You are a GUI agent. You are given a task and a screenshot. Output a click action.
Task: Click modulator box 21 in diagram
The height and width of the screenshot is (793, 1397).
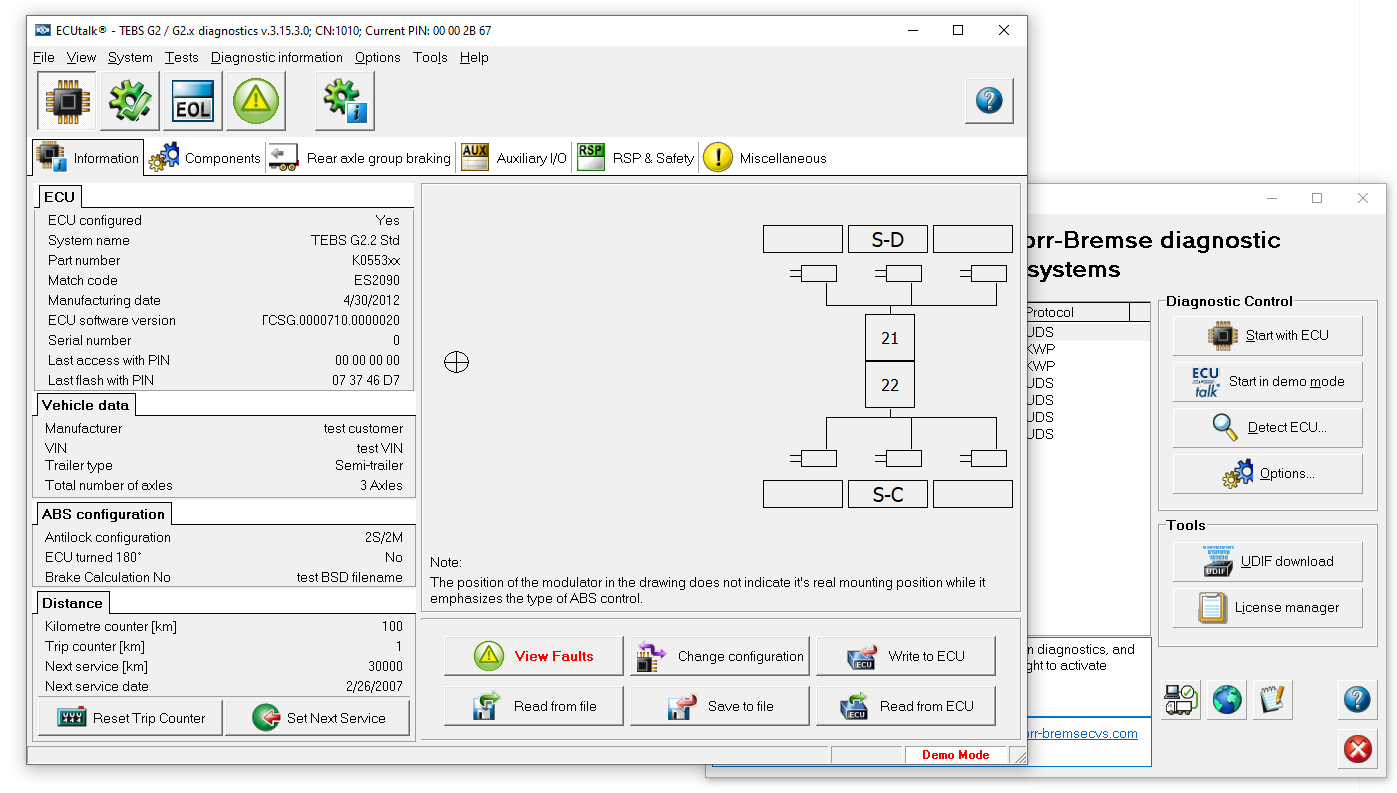click(890, 338)
